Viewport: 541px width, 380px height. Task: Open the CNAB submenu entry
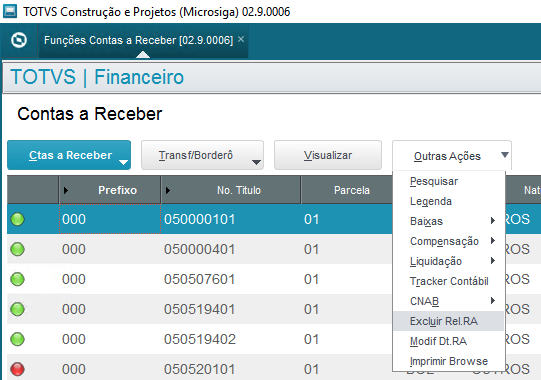tap(449, 301)
